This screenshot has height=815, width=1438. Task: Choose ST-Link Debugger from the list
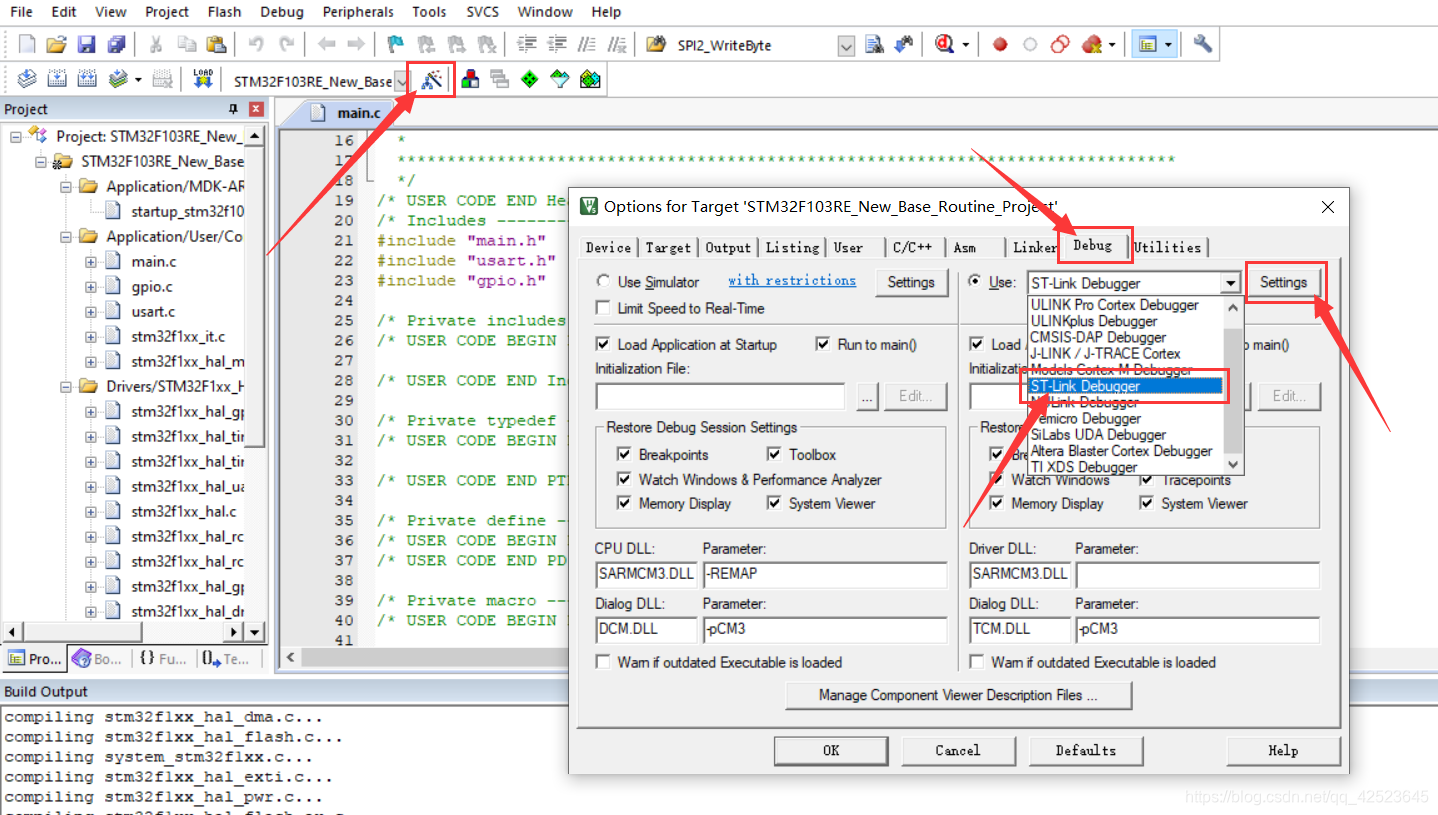coord(1126,386)
